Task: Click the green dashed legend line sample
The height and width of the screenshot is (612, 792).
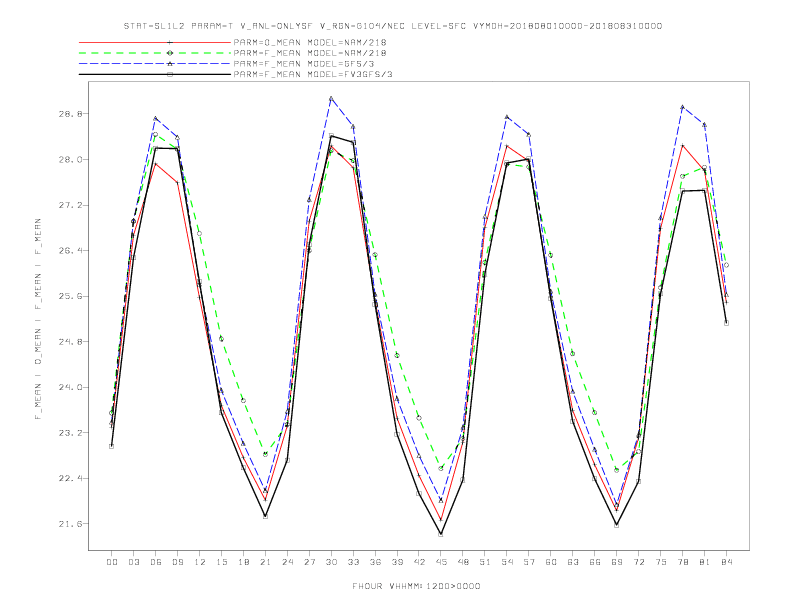Action: pos(155,53)
